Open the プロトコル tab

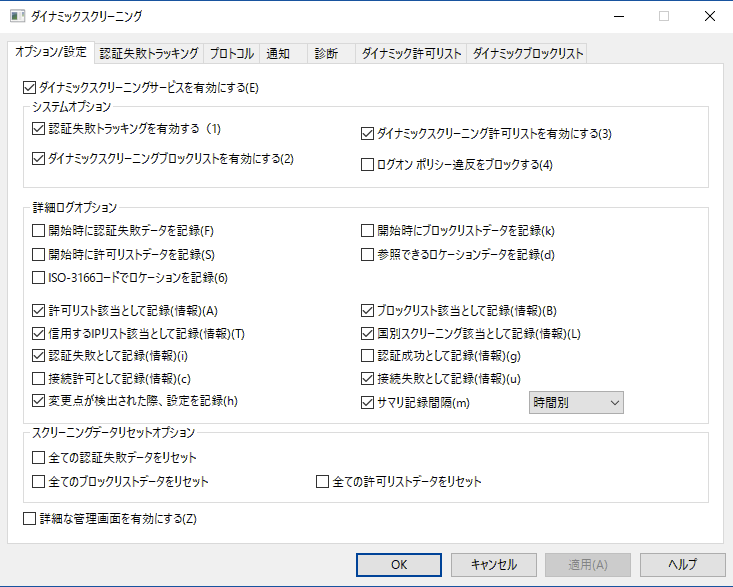[232, 53]
